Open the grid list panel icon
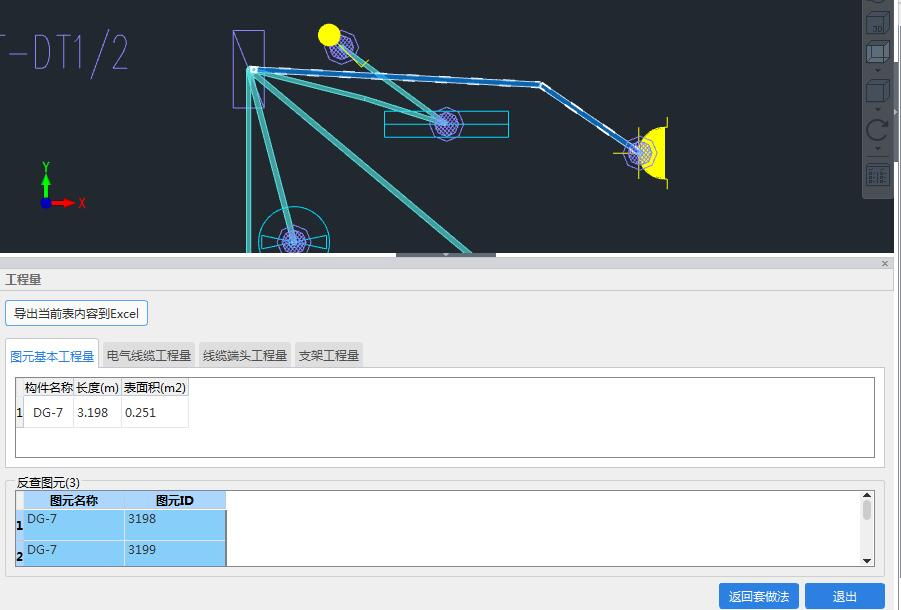Viewport: 901px width, 610px height. pos(877,176)
